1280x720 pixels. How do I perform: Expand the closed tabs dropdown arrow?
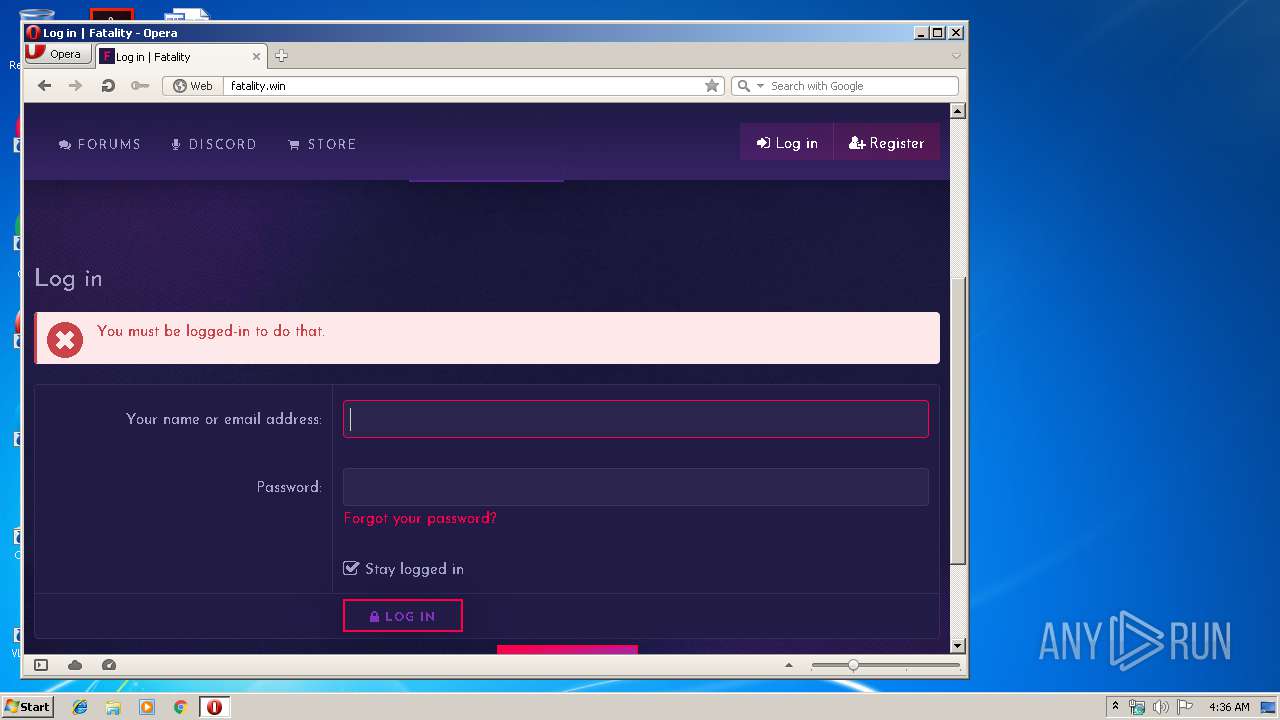pos(956,56)
